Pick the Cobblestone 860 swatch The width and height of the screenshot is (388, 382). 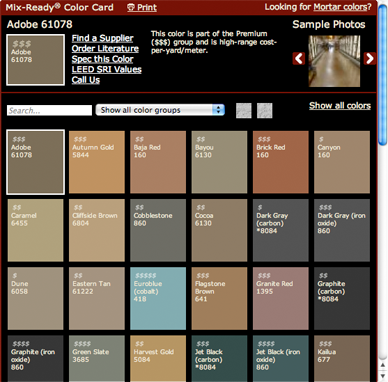tap(158, 230)
